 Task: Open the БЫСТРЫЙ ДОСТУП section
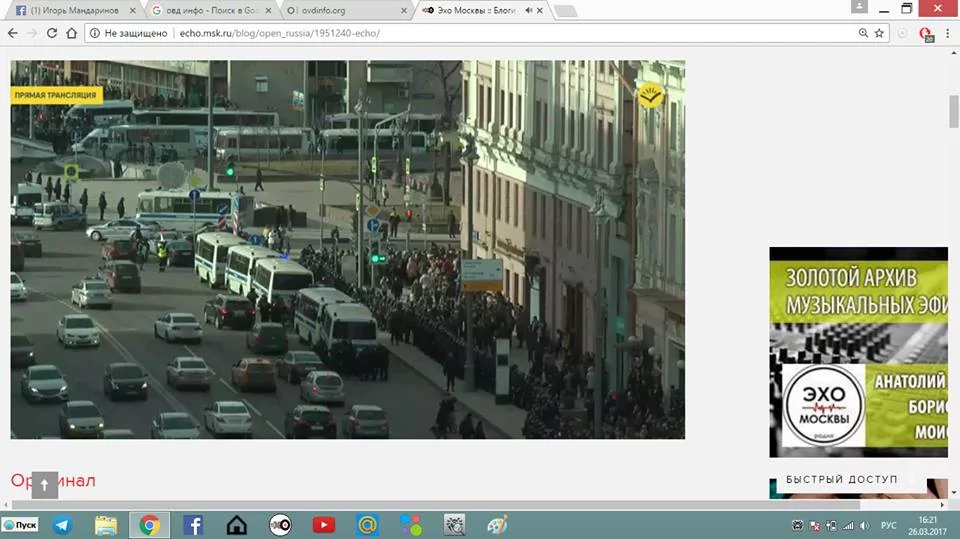(x=841, y=480)
